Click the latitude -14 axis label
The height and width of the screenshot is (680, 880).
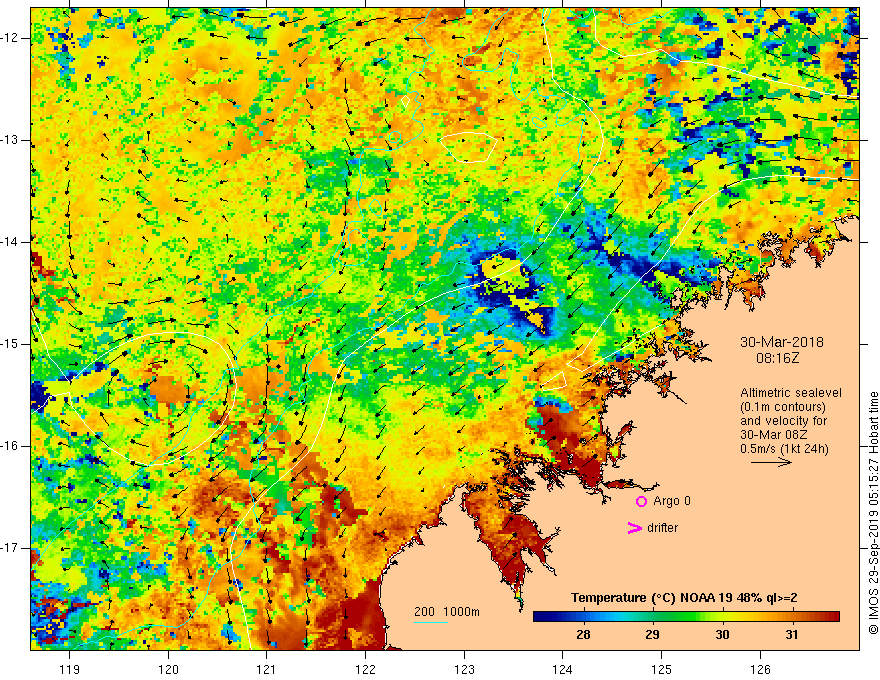click(10, 242)
